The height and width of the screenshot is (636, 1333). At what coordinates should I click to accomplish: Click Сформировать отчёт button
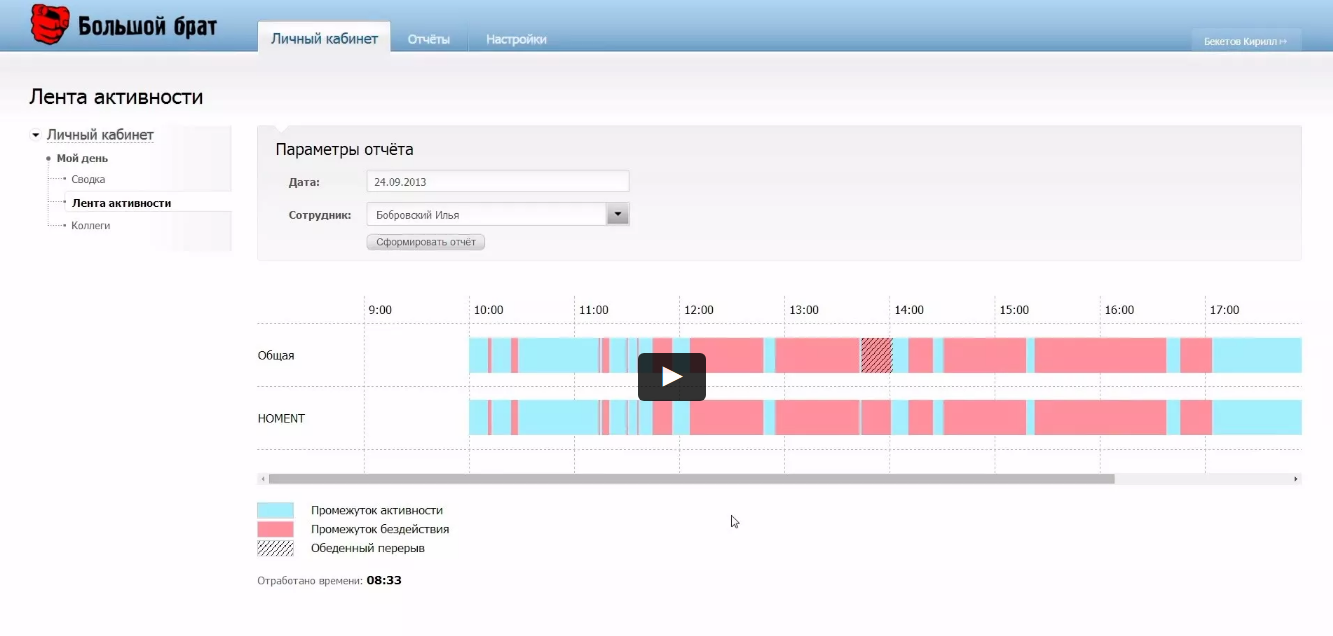coord(425,242)
